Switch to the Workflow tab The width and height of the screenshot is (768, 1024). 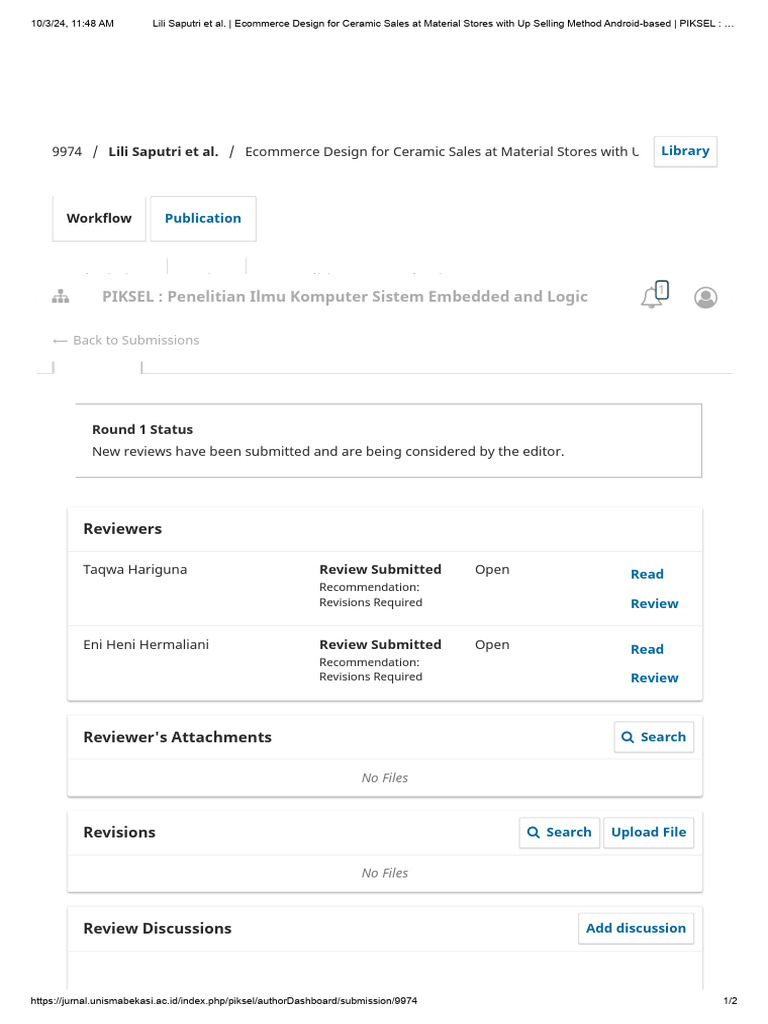pyautogui.click(x=99, y=218)
